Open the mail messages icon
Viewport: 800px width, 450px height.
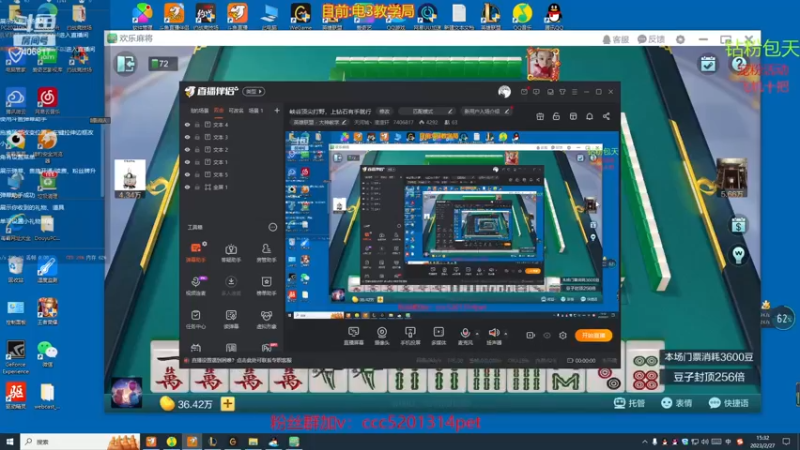524,92
